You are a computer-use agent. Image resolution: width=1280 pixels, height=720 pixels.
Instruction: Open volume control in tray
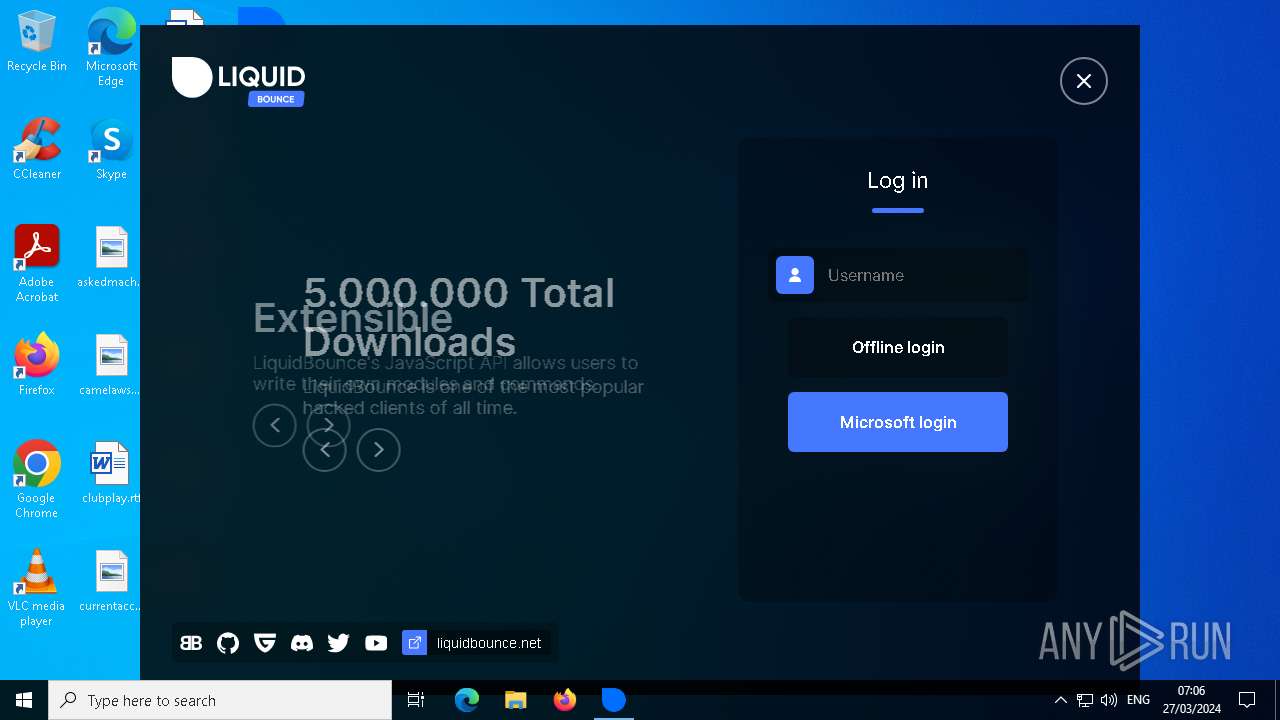(1108, 700)
